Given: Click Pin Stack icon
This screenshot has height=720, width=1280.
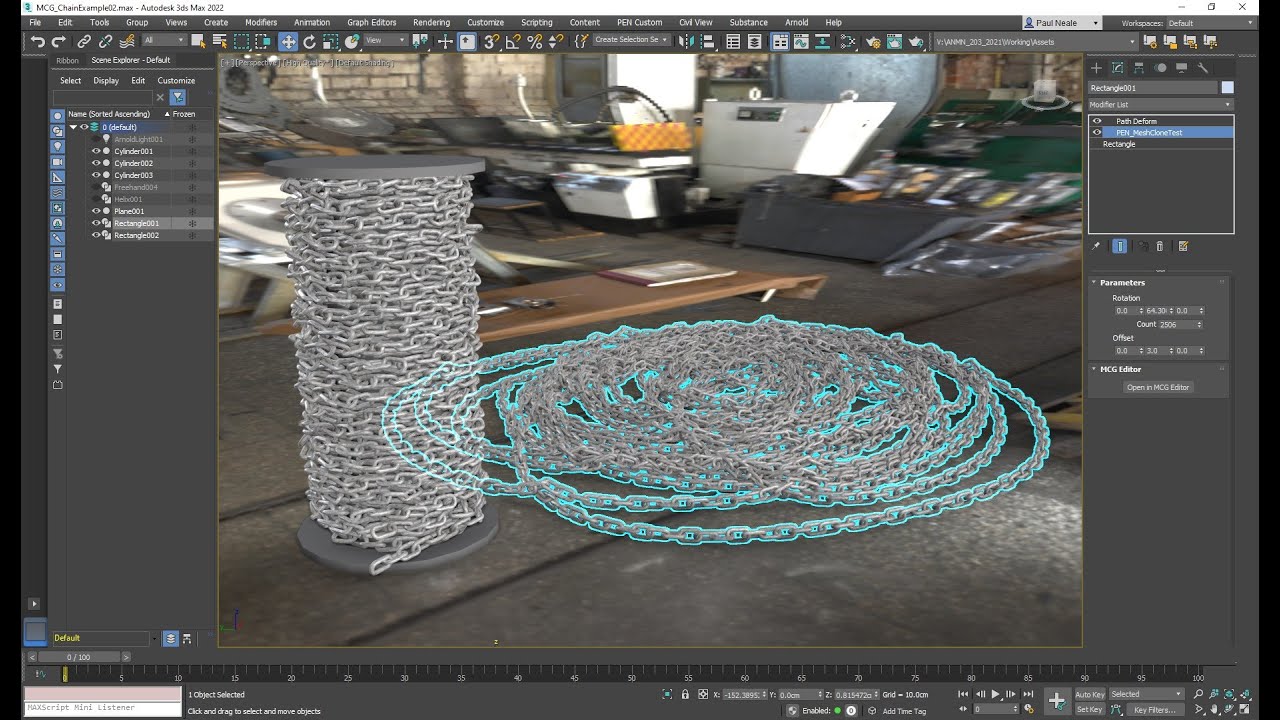Looking at the screenshot, I should point(1096,246).
